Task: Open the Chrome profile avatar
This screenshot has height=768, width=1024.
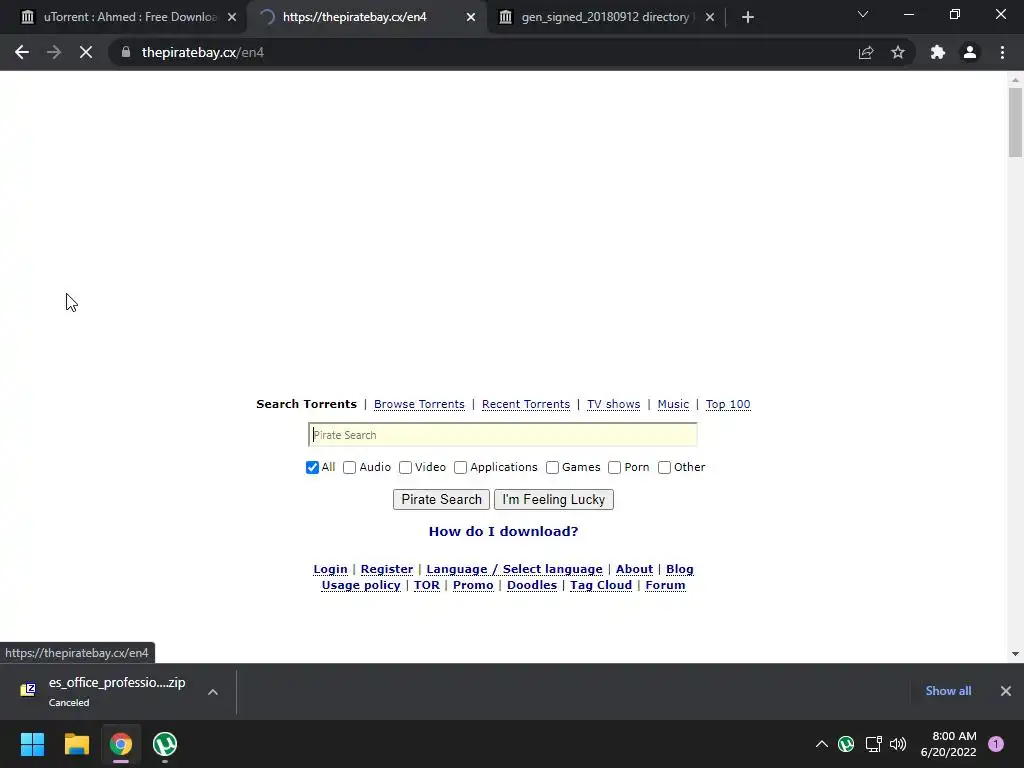Action: (x=970, y=52)
